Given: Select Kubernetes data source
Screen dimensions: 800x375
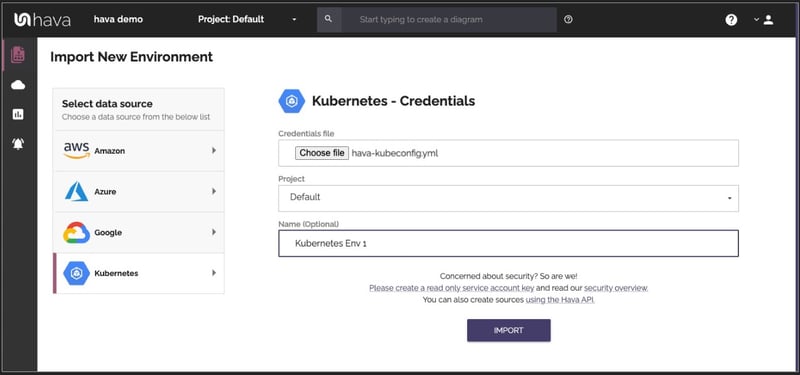Looking at the screenshot, I should [139, 273].
